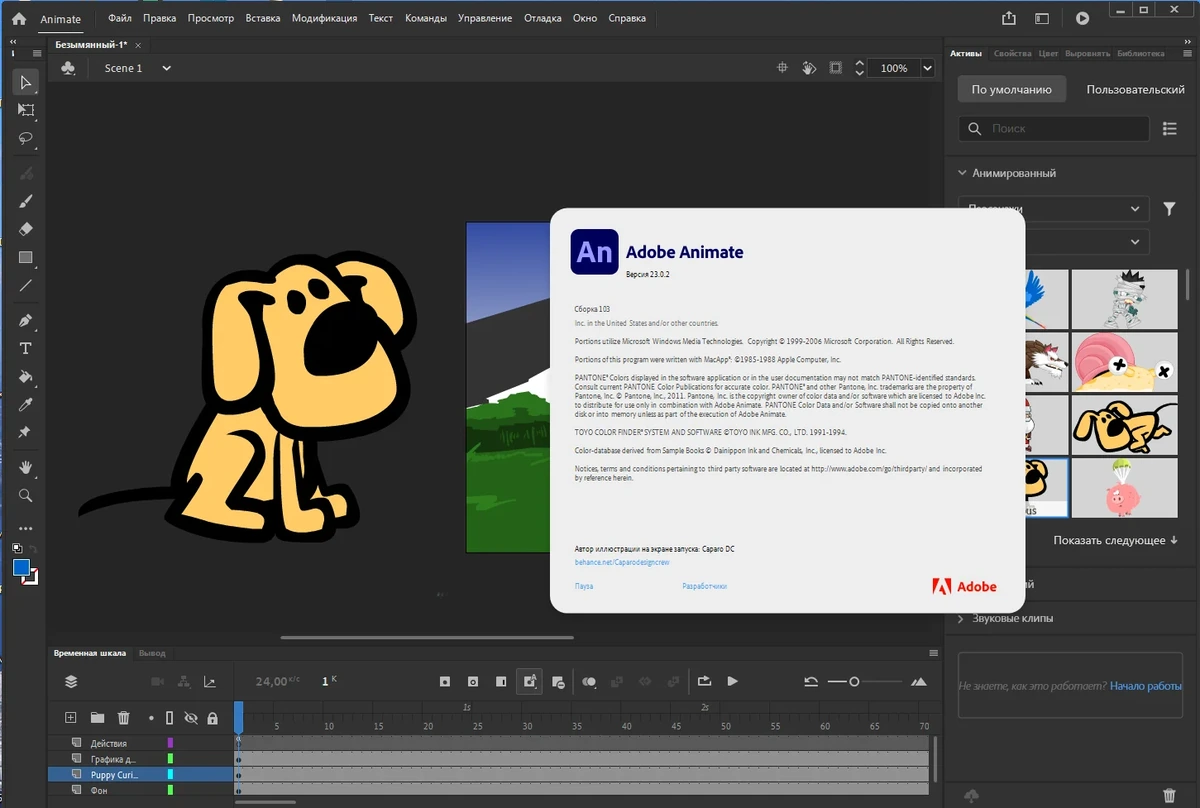Open the assets panel options menu
The height and width of the screenshot is (808, 1200).
1186,53
